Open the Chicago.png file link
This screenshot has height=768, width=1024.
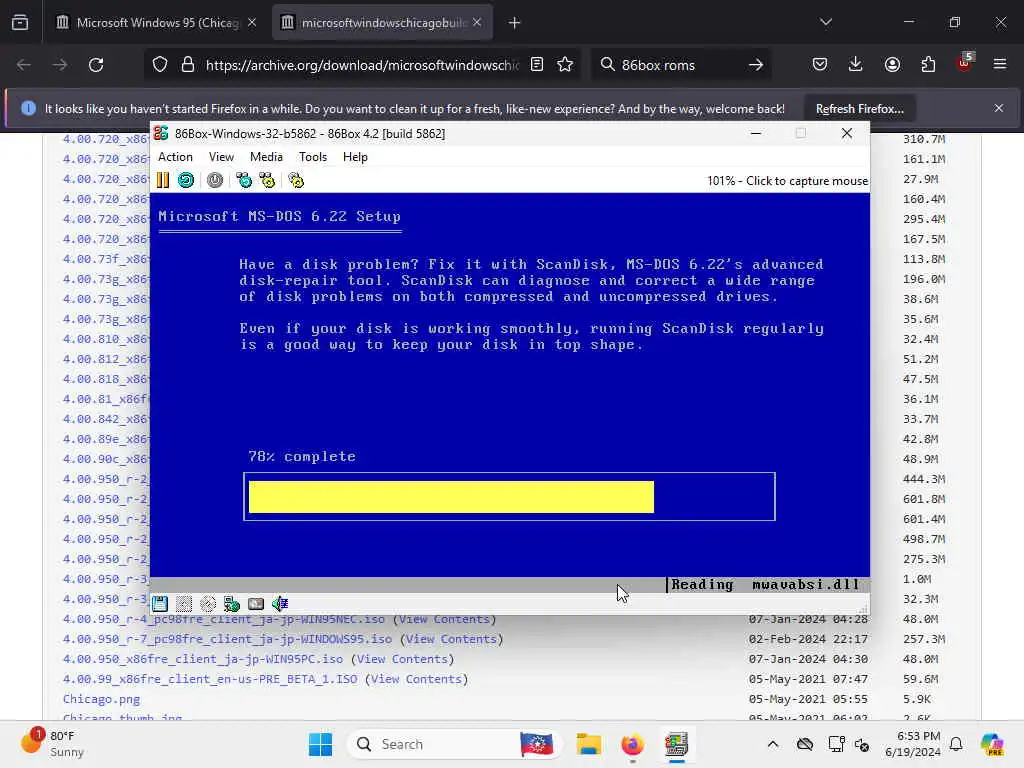pos(101,699)
